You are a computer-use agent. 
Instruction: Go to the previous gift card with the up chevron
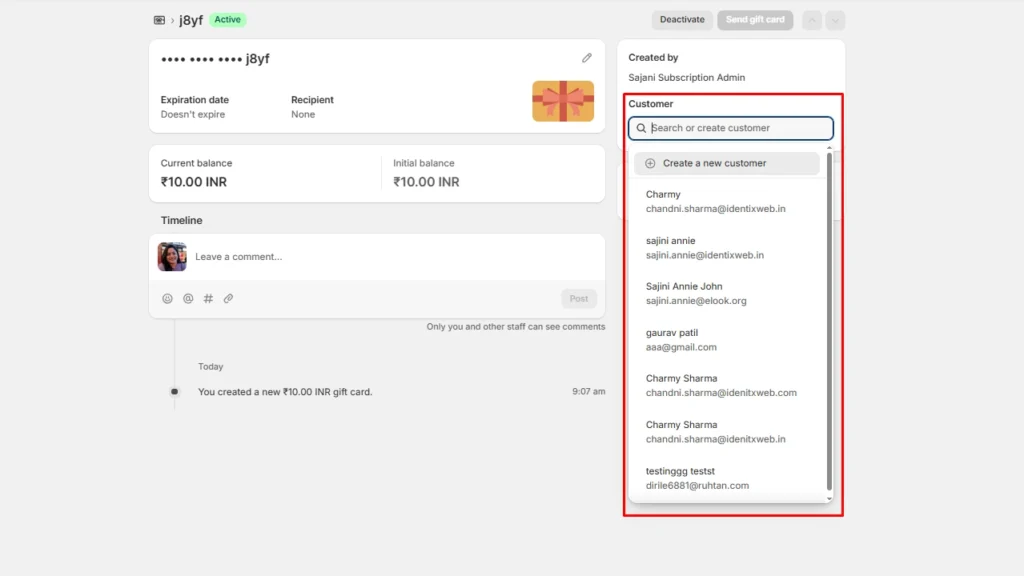click(x=812, y=20)
